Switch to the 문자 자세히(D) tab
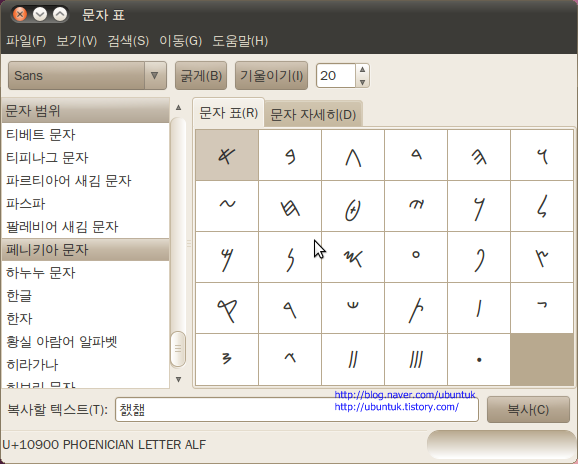 click(x=313, y=114)
